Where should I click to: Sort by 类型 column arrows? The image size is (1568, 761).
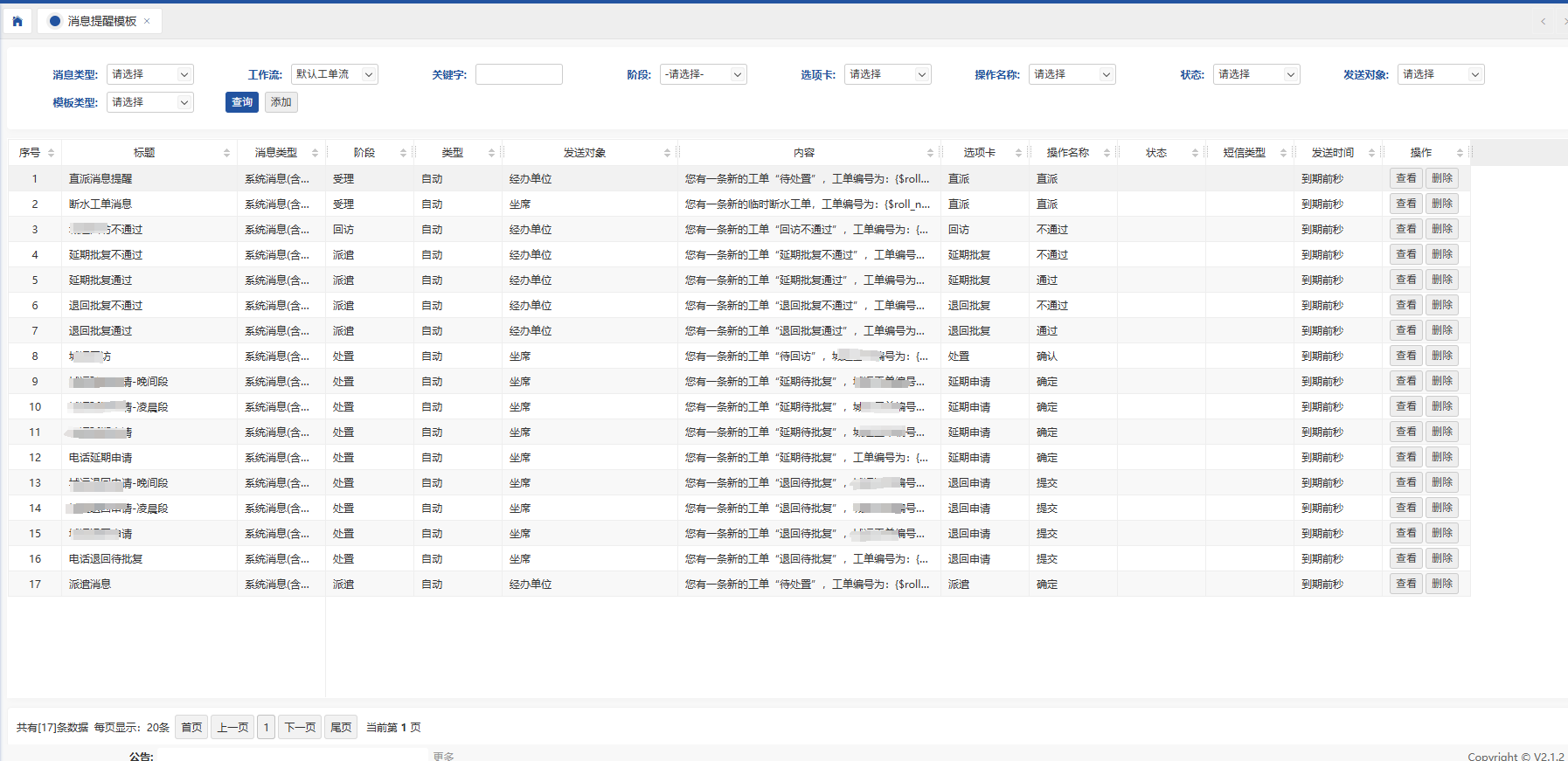click(x=492, y=153)
